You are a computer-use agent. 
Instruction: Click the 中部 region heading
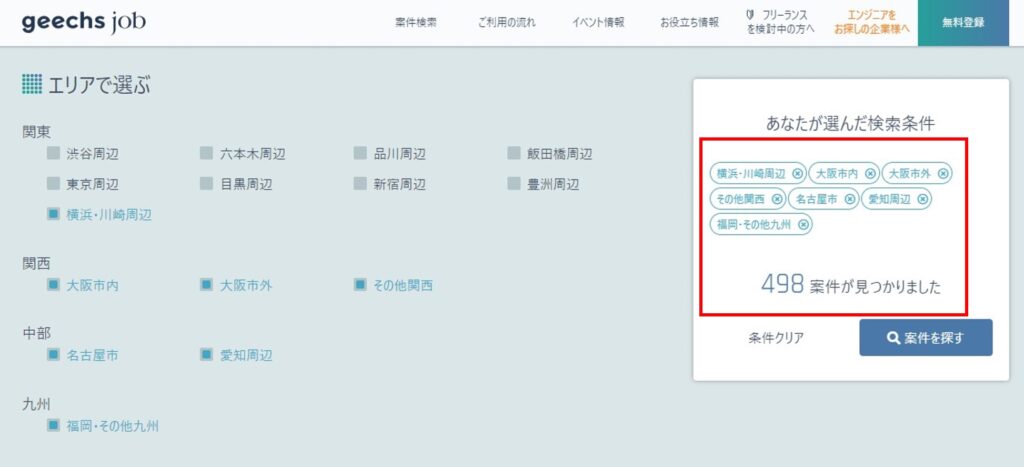click(x=37, y=333)
